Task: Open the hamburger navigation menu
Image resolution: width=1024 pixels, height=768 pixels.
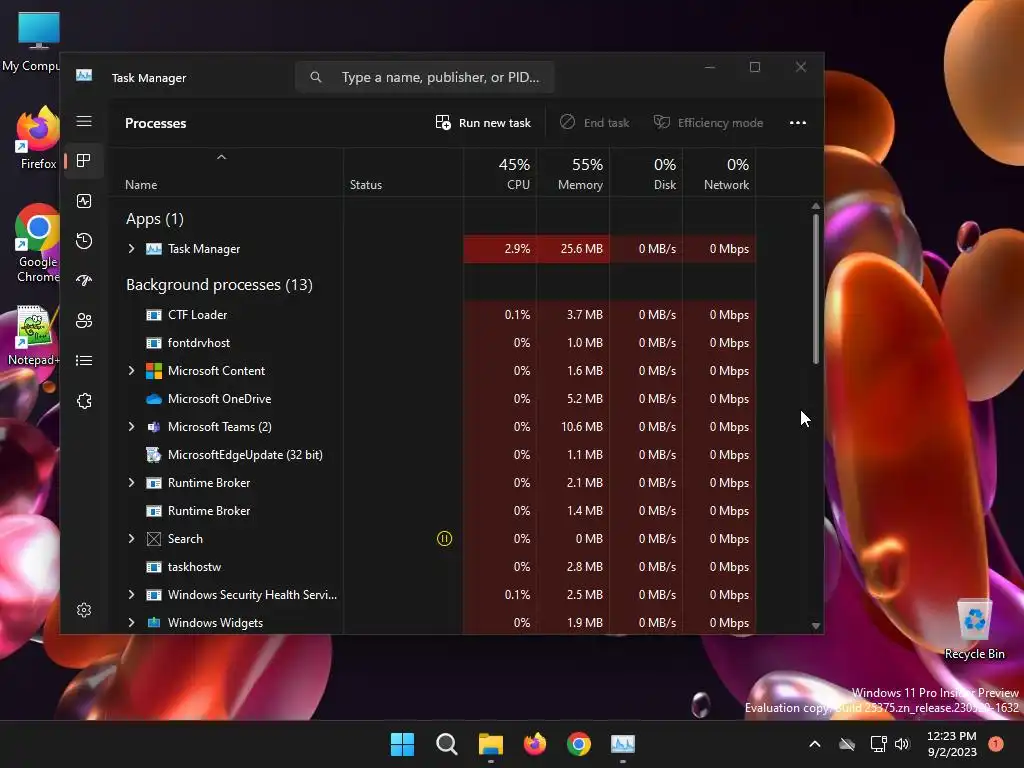Action: click(x=84, y=121)
